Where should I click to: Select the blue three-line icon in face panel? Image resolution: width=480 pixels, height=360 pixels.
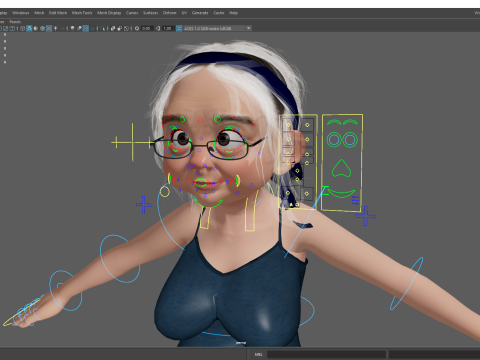(x=355, y=200)
